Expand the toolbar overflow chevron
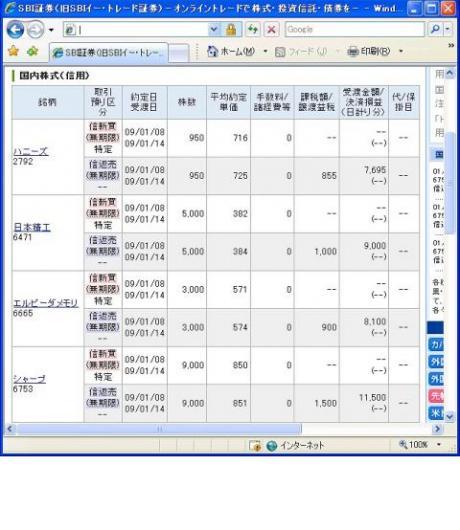Viewport: 460px width, 530px height. [451, 45]
